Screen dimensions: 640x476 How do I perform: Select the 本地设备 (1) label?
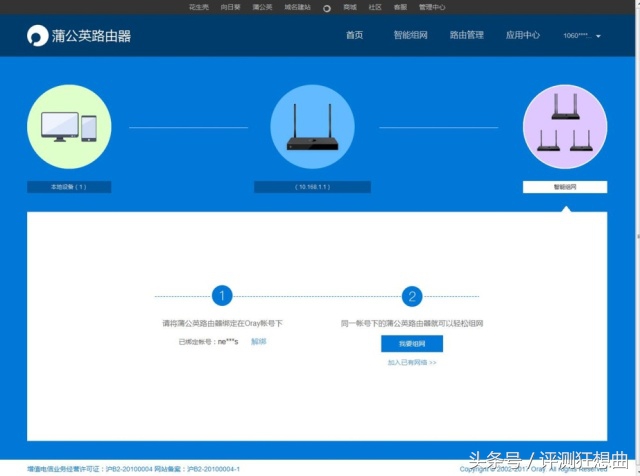click(x=69, y=187)
